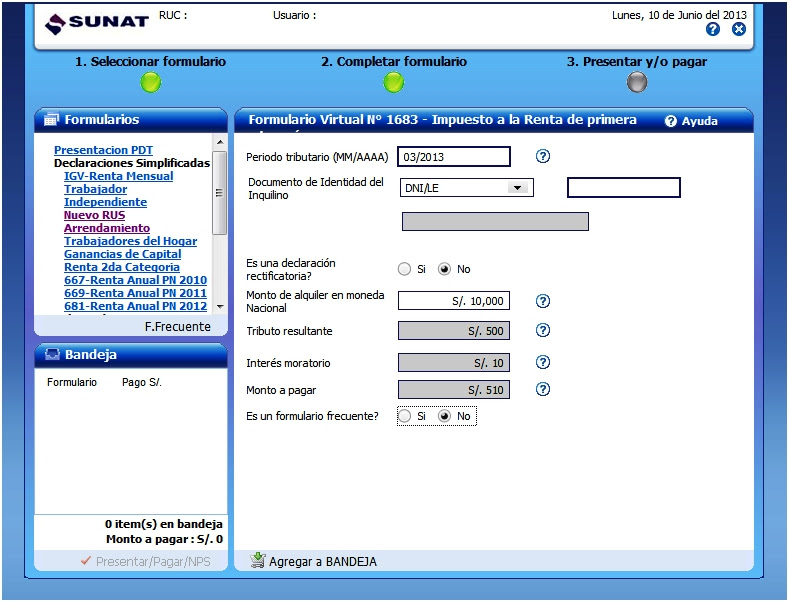Viewport: 789px width, 602px height.
Task: Open 681-Renta Anual PN 2012
Action: [135, 307]
